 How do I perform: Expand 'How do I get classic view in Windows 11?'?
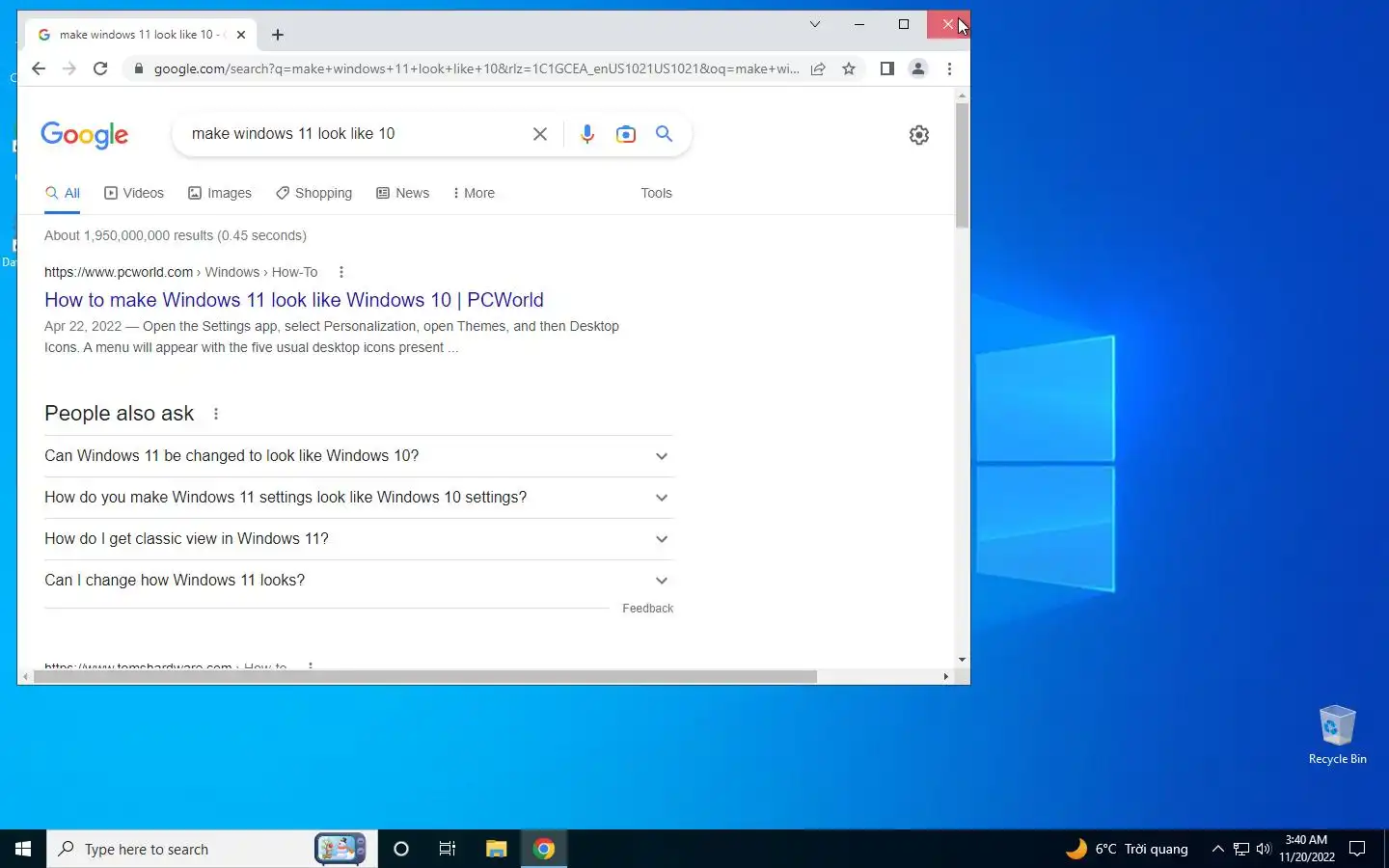click(x=359, y=539)
